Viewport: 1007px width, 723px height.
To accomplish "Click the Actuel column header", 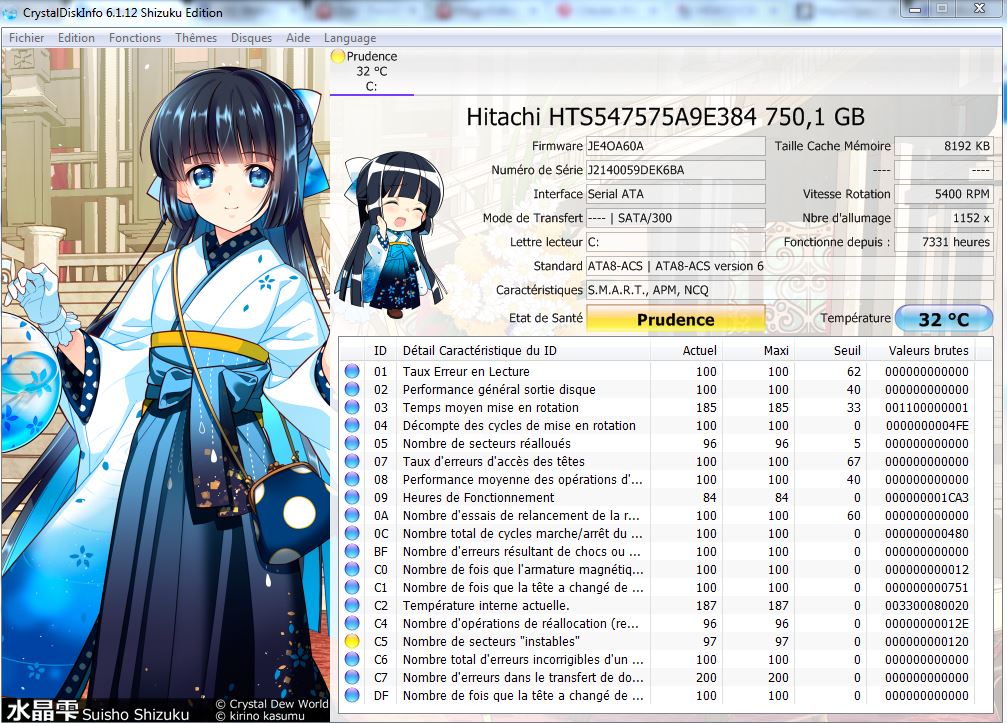I will pyautogui.click(x=687, y=351).
